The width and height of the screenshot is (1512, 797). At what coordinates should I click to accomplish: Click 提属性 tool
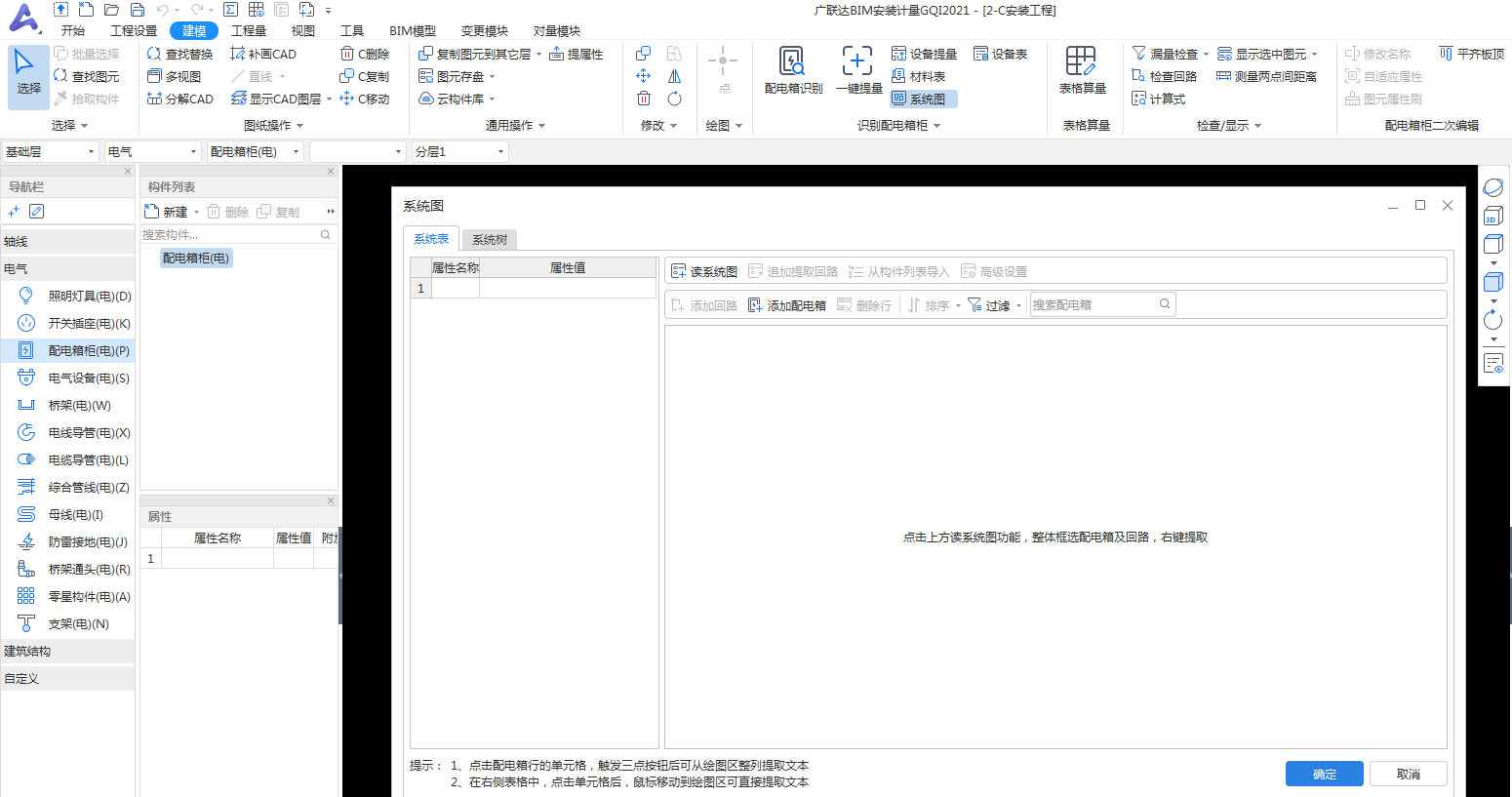(576, 54)
